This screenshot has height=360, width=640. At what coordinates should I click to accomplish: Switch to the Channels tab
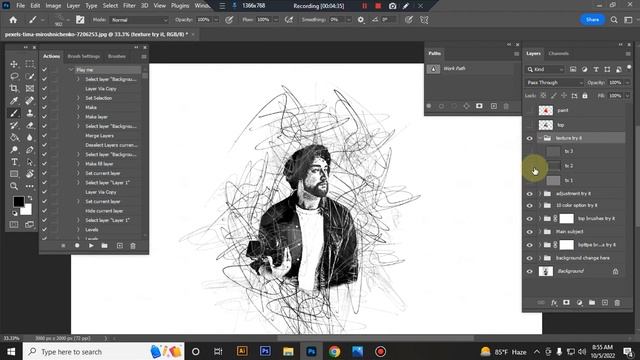click(558, 53)
